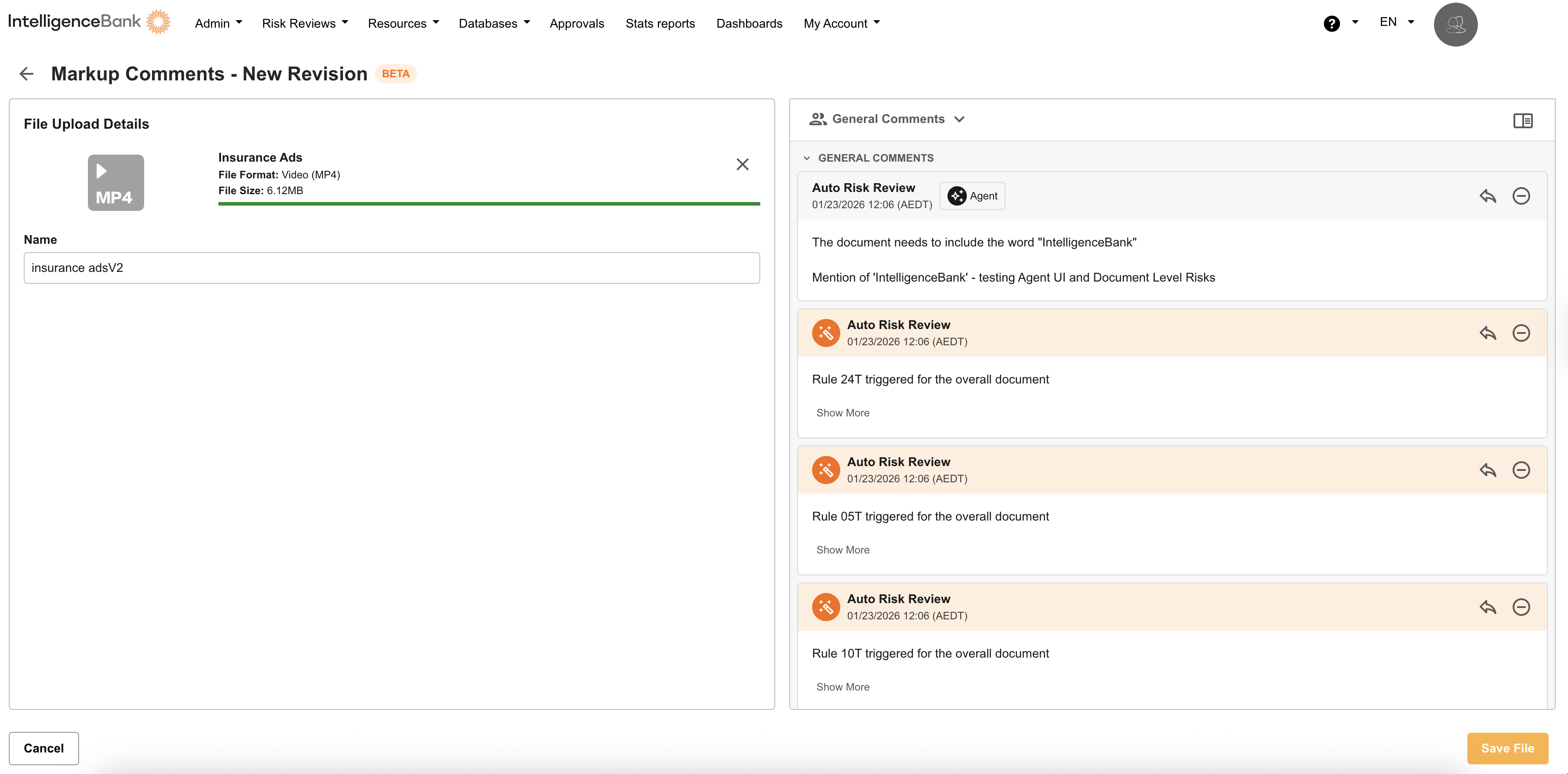The height and width of the screenshot is (774, 1568).
Task: Reply to the Agent Auto Risk Review comment
Action: pos(1488,196)
